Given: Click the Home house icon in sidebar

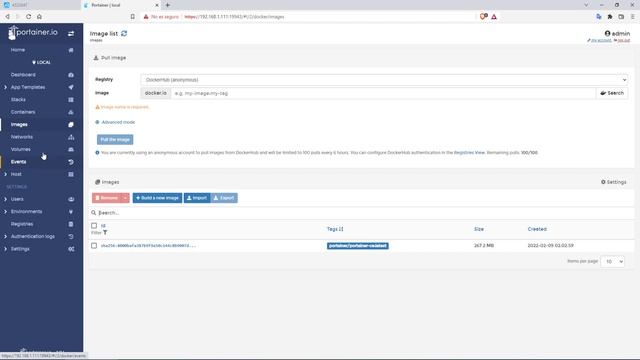Looking at the screenshot, I should (71, 50).
